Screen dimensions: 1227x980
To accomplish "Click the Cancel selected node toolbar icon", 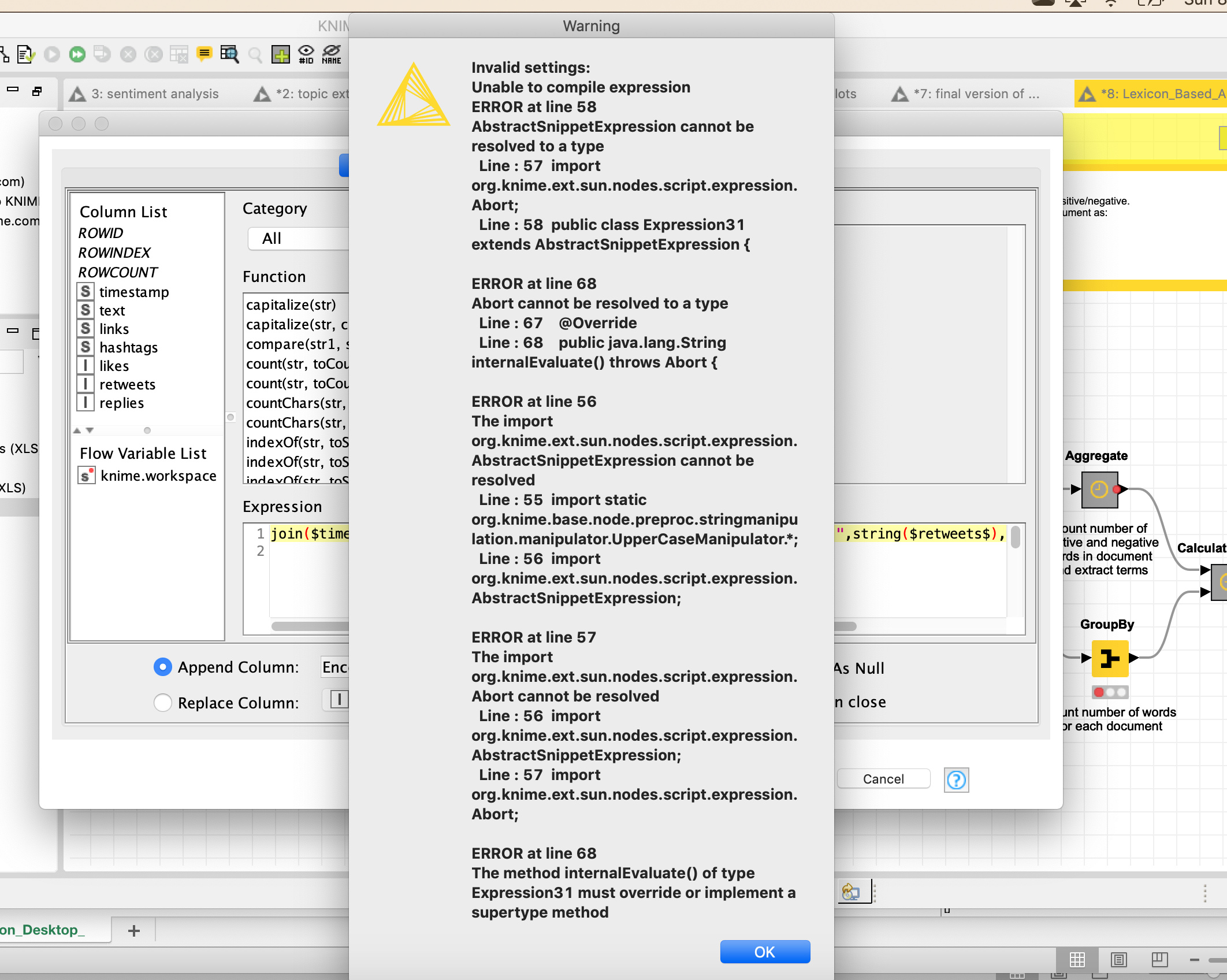I will pyautogui.click(x=128, y=54).
